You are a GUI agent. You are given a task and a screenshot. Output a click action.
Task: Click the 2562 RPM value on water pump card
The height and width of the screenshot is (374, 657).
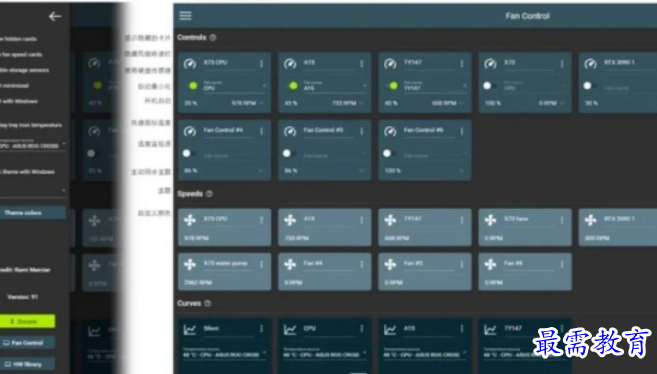(x=197, y=283)
